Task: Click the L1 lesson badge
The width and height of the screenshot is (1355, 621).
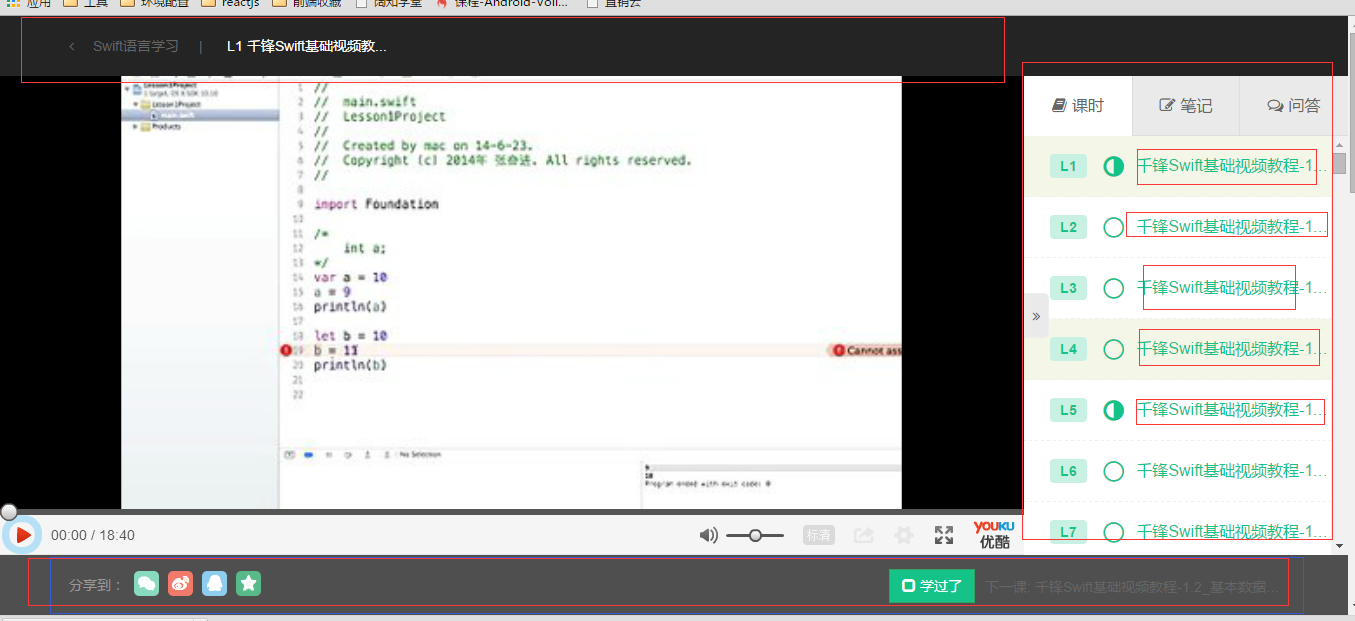Action: click(1068, 166)
